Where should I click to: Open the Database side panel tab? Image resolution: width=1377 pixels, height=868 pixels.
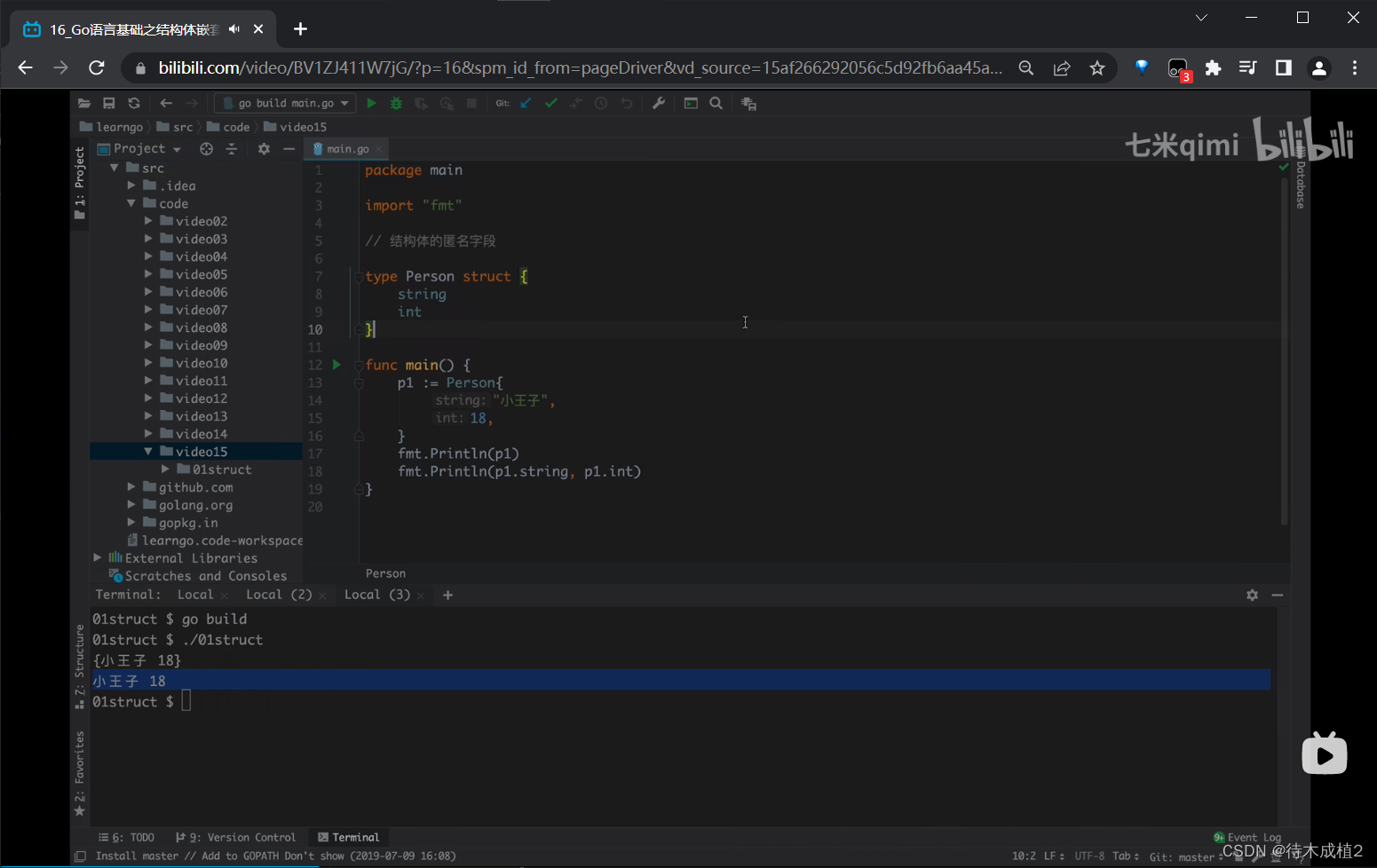coord(1300,179)
